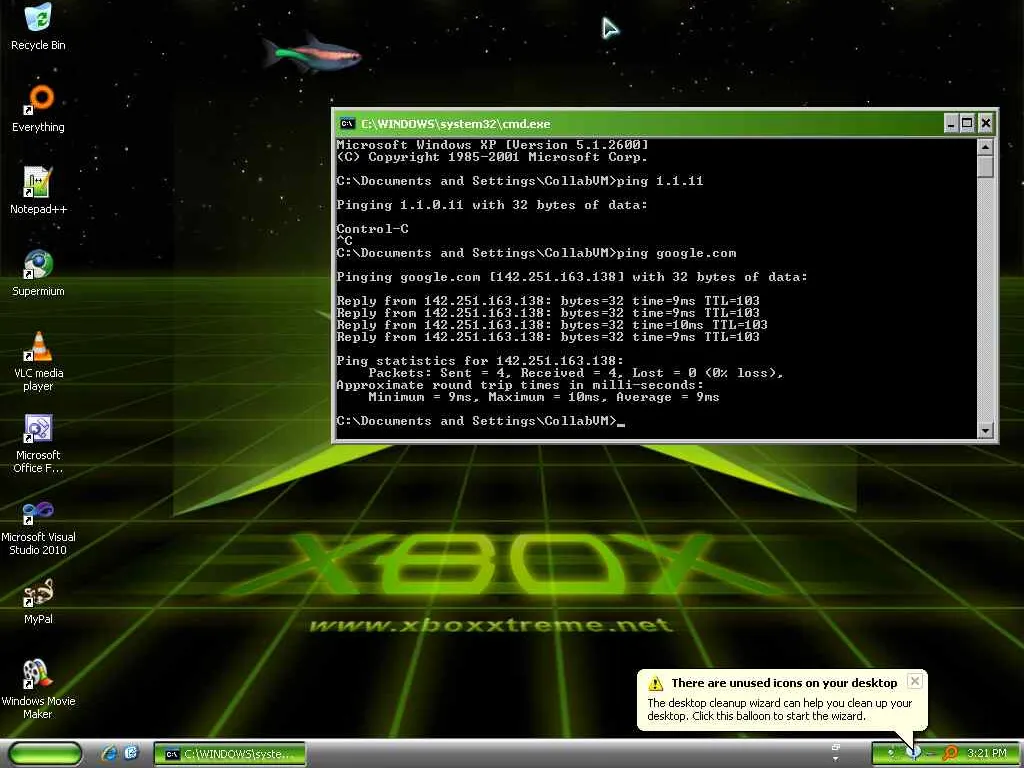
Task: Activate the cmd.exe taskbar button
Action: coord(229,754)
